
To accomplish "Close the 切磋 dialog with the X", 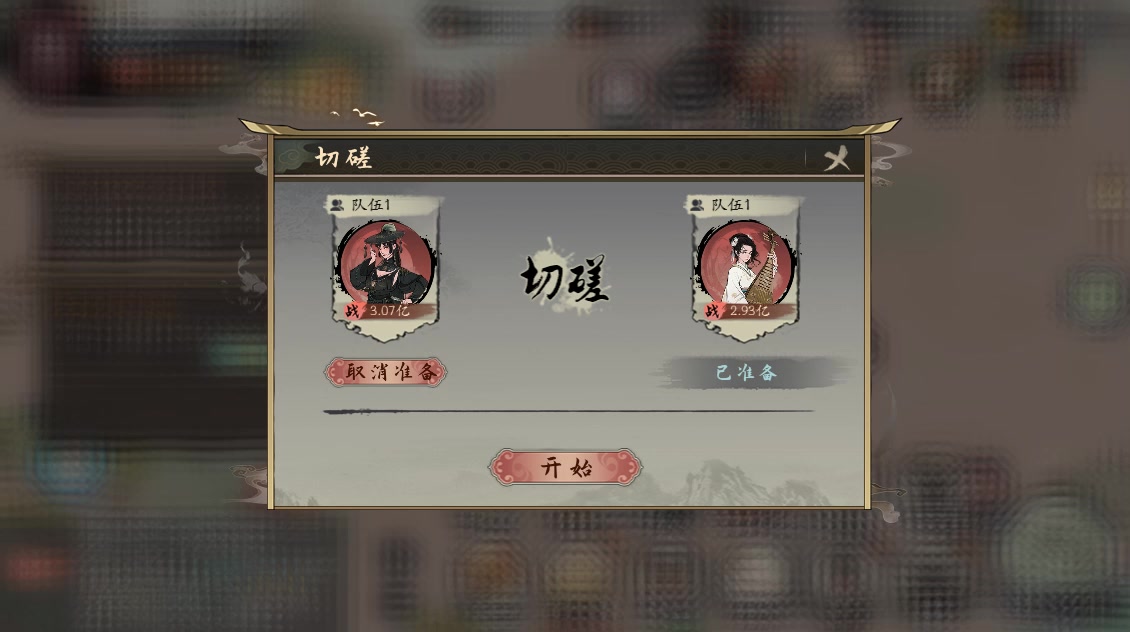I will point(836,159).
